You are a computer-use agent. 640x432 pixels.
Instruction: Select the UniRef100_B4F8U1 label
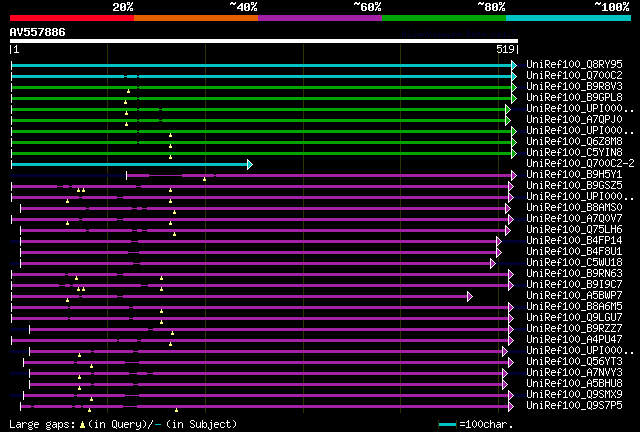click(x=574, y=252)
